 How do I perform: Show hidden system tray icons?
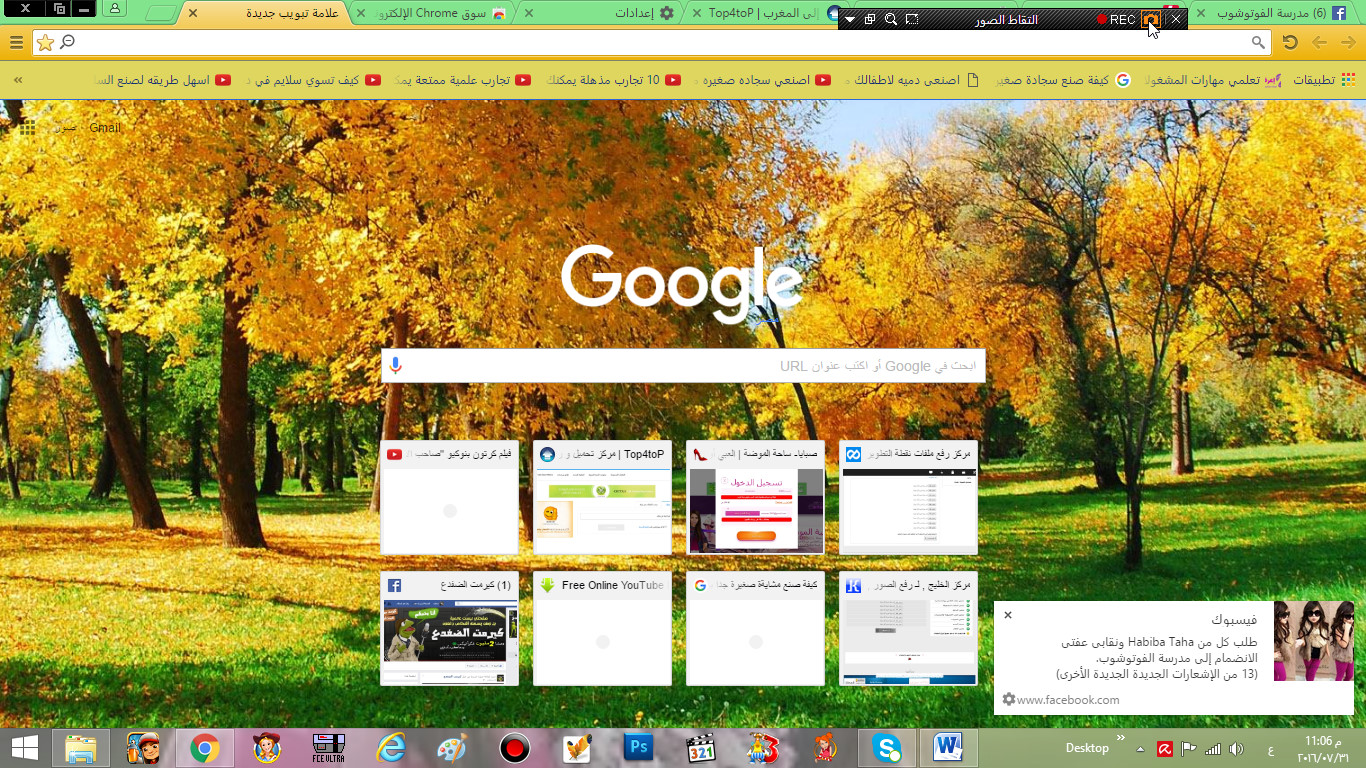tap(1140, 748)
